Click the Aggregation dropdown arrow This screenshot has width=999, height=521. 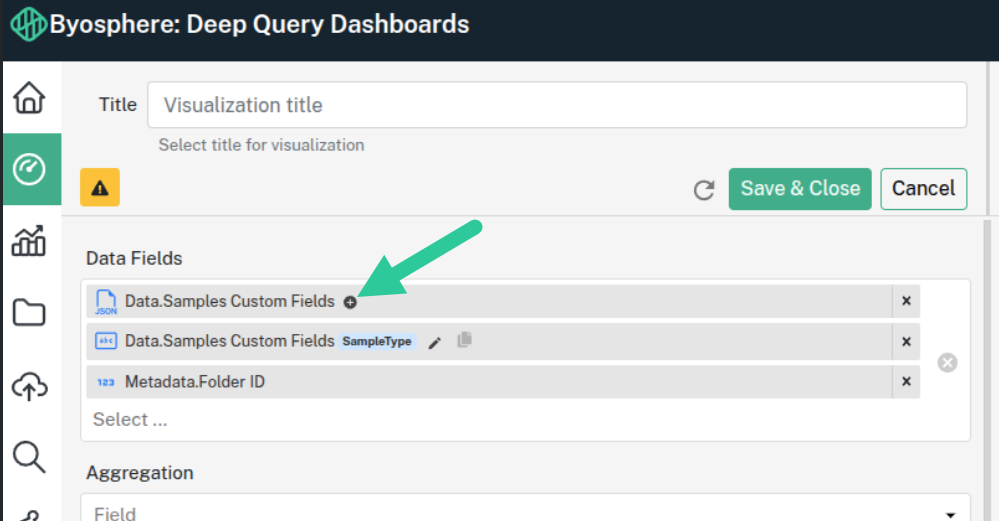pos(951,514)
